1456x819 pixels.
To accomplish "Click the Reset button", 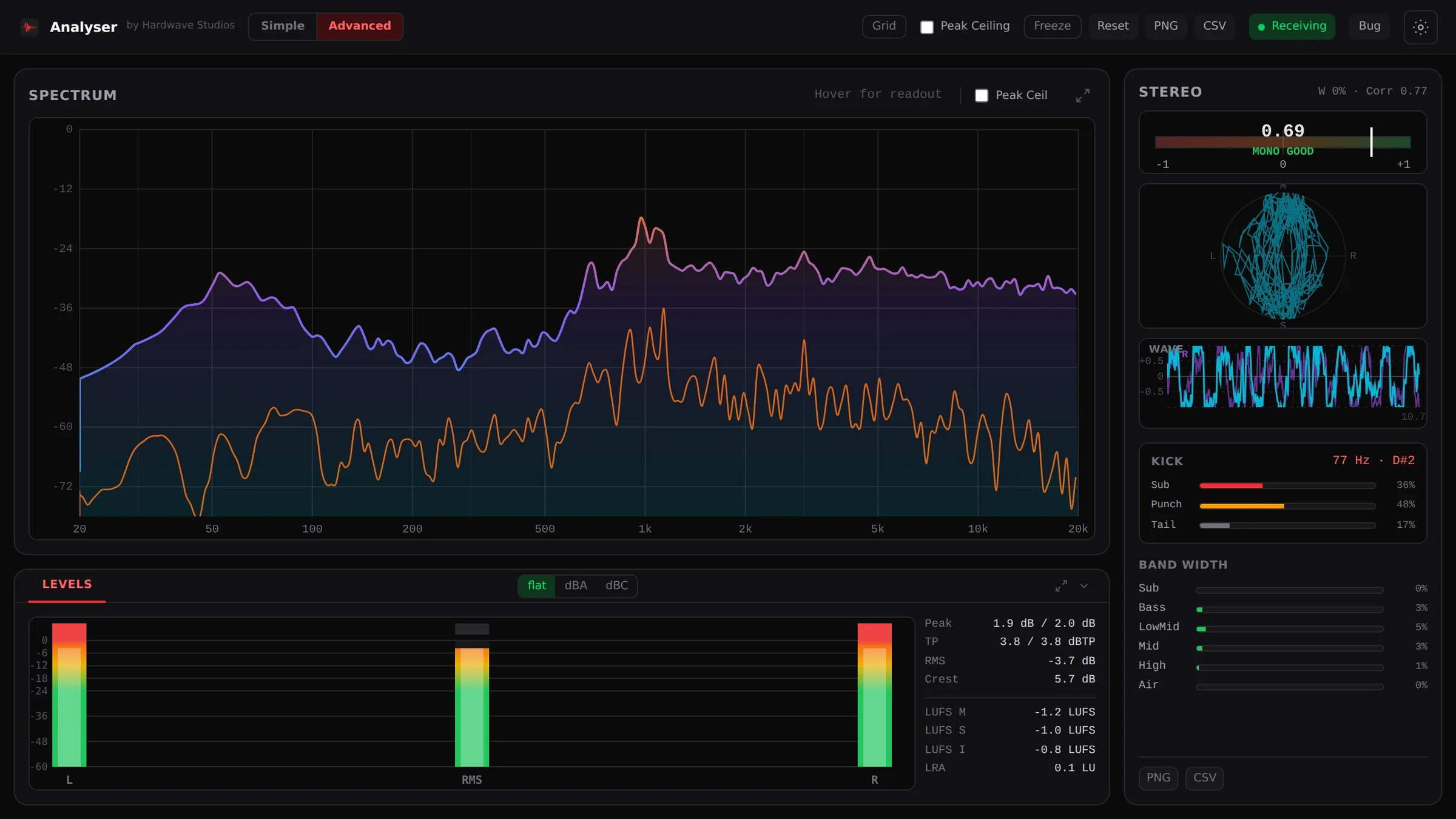I will click(x=1113, y=26).
